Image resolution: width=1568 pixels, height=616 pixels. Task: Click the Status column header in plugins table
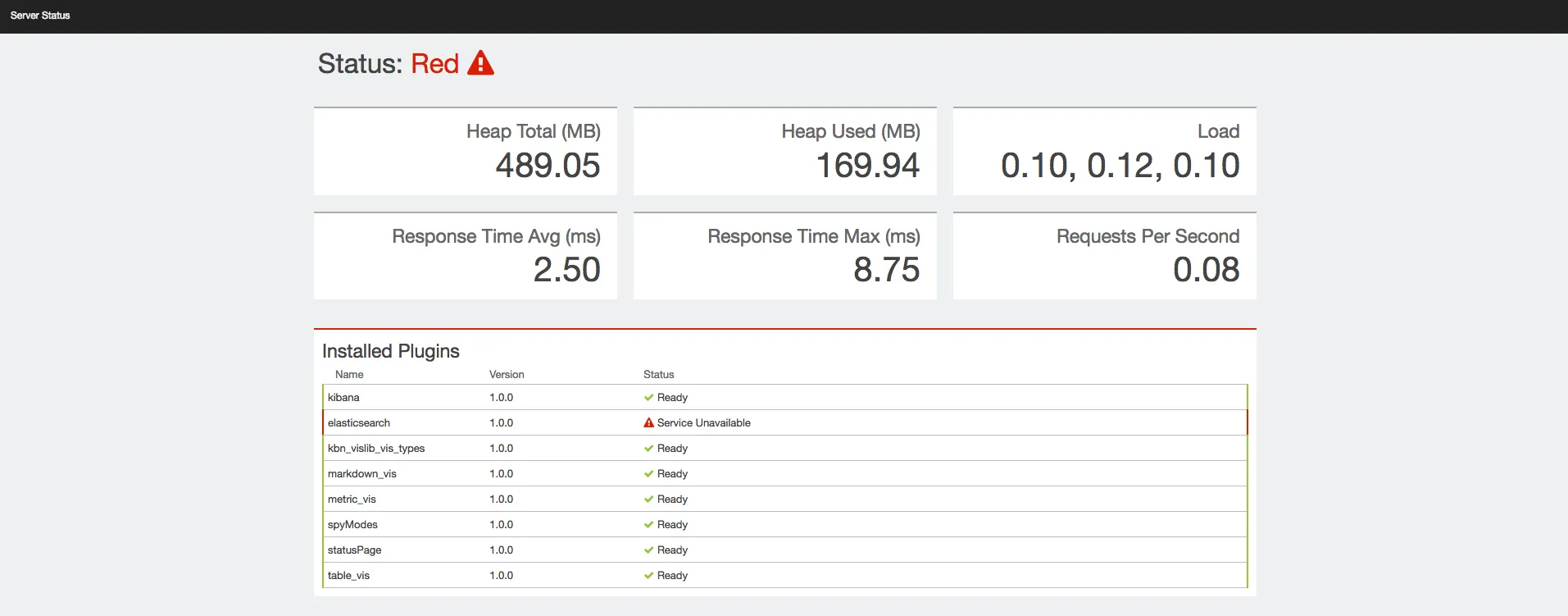[659, 375]
